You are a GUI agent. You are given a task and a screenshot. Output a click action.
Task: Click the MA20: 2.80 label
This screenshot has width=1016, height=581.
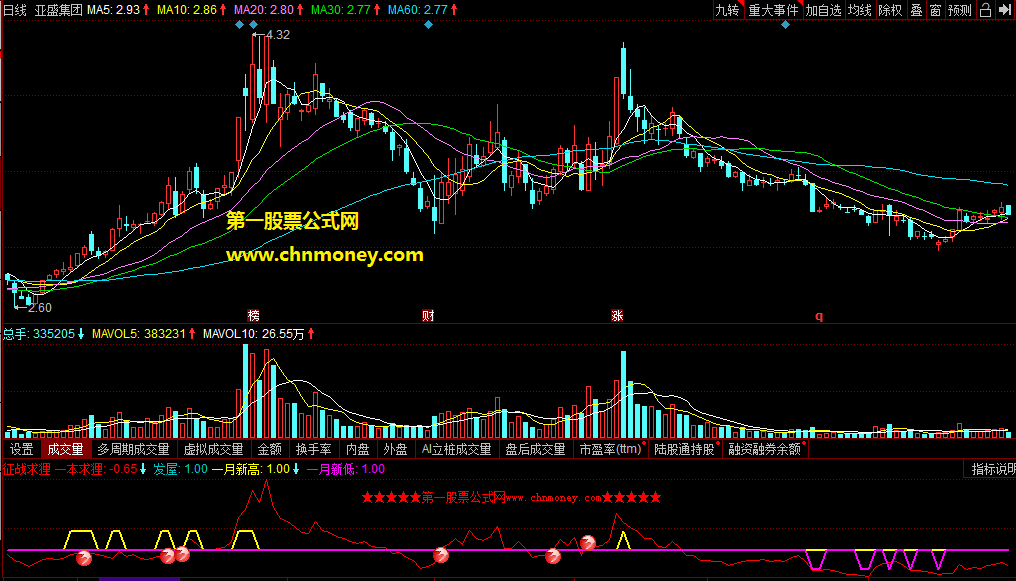pos(264,10)
